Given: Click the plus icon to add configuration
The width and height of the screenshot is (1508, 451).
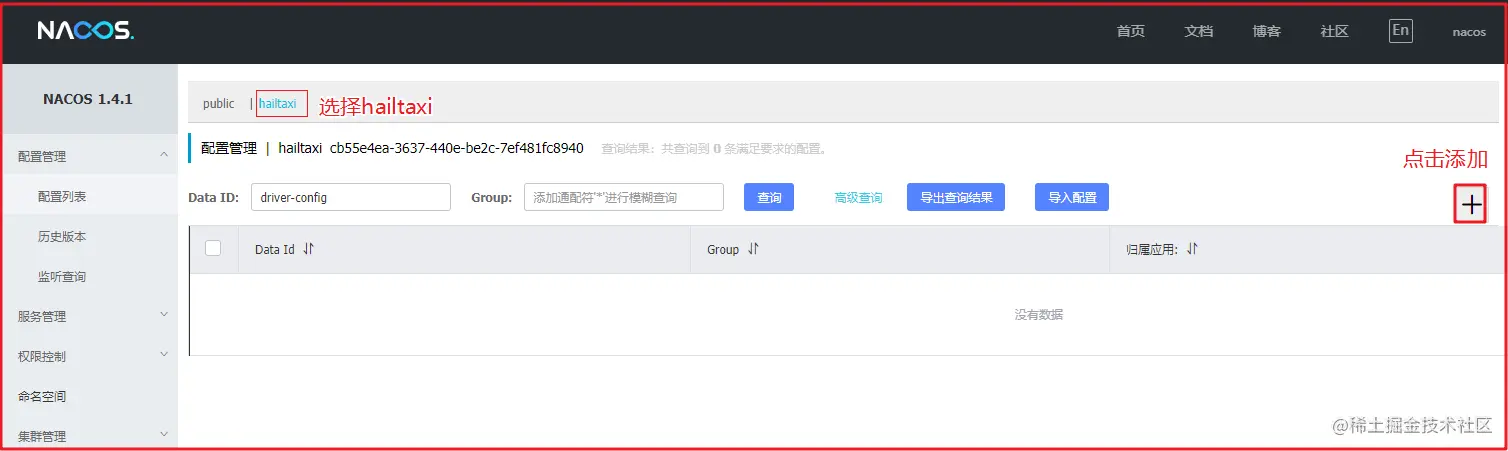Looking at the screenshot, I should (1470, 204).
